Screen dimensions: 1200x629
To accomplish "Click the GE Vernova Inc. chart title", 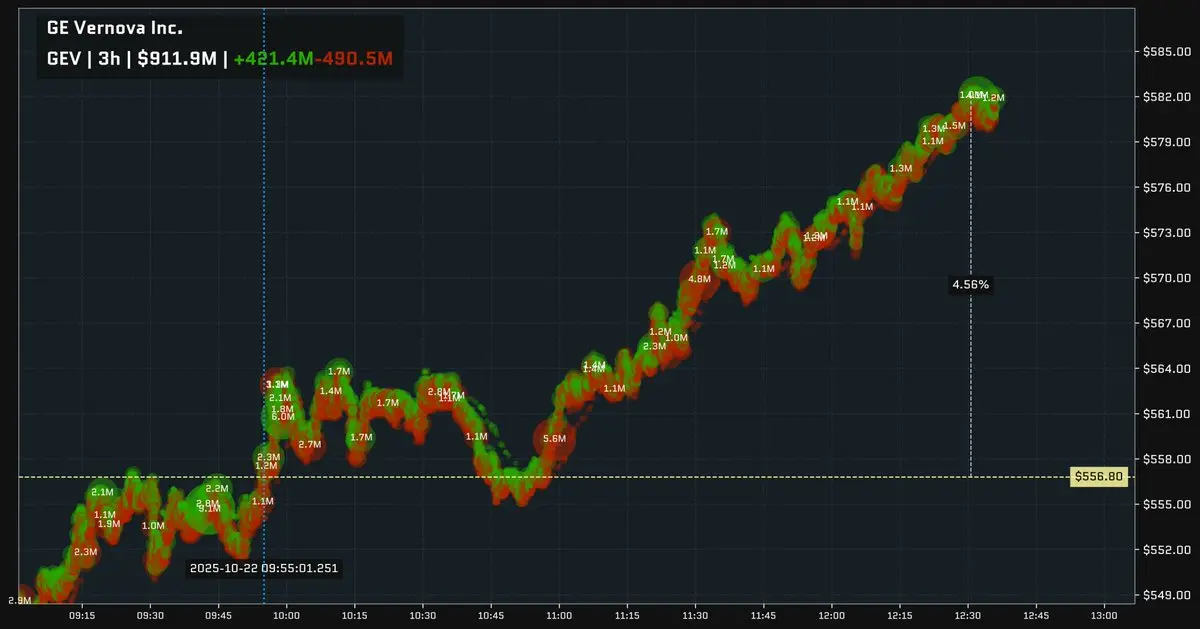I will point(115,29).
